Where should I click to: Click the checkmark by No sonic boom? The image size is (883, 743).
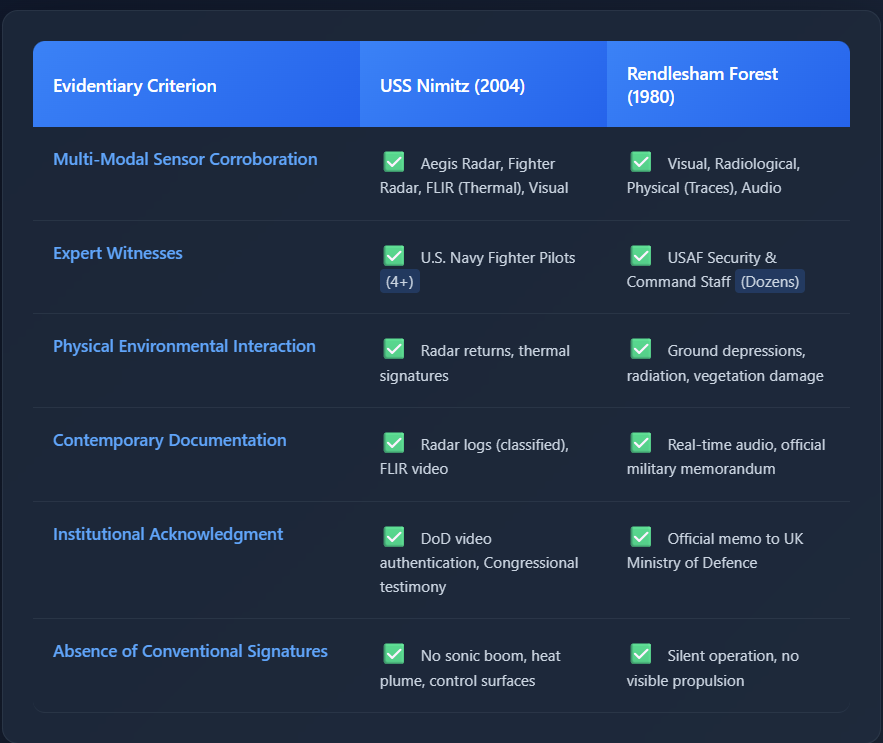[394, 654]
